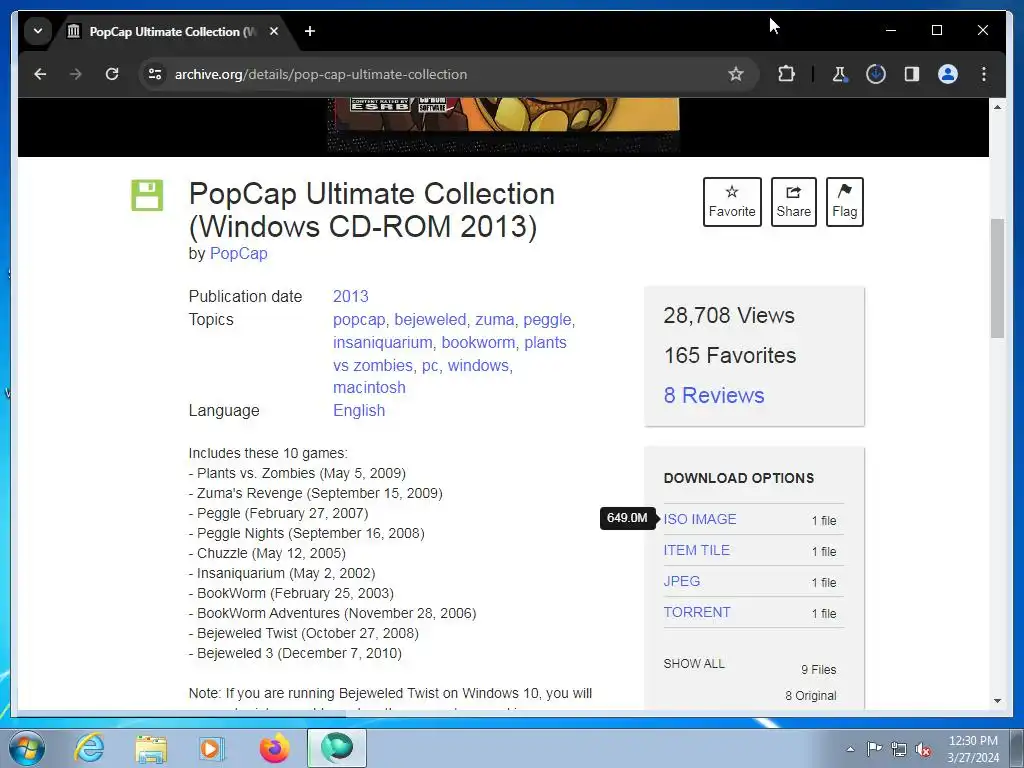Open the popcap topic link

tap(359, 320)
